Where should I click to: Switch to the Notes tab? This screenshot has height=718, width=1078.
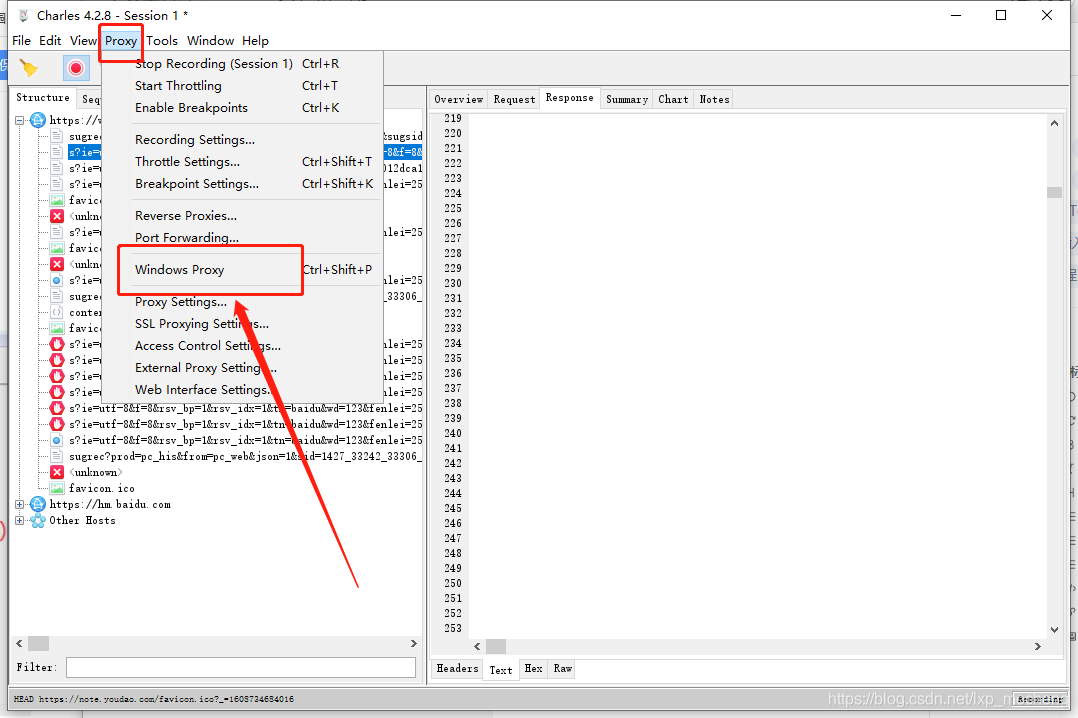(x=714, y=99)
